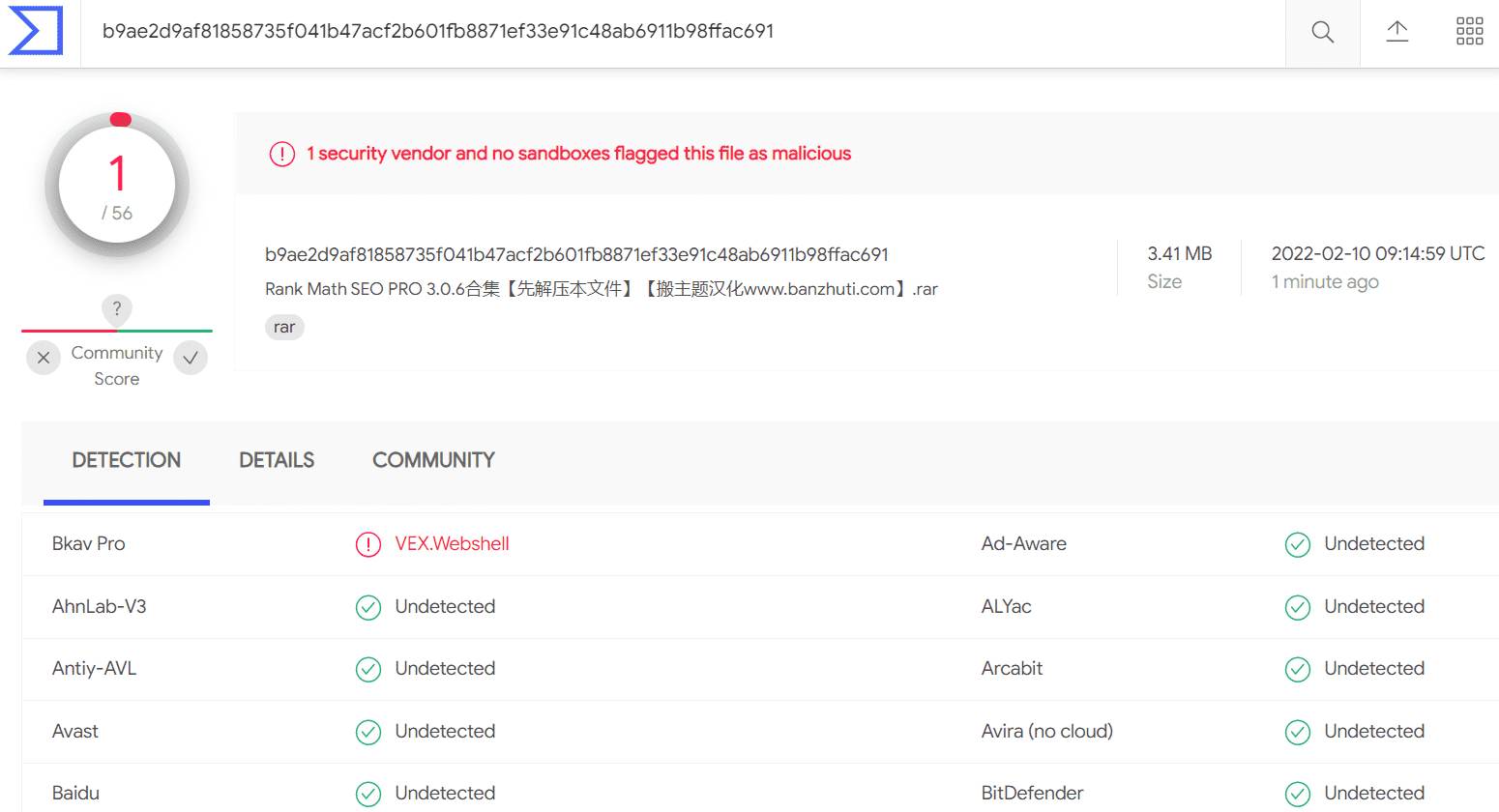Viewport: 1499px width, 812px height.
Task: Click the rar tag chip
Action: (x=284, y=327)
